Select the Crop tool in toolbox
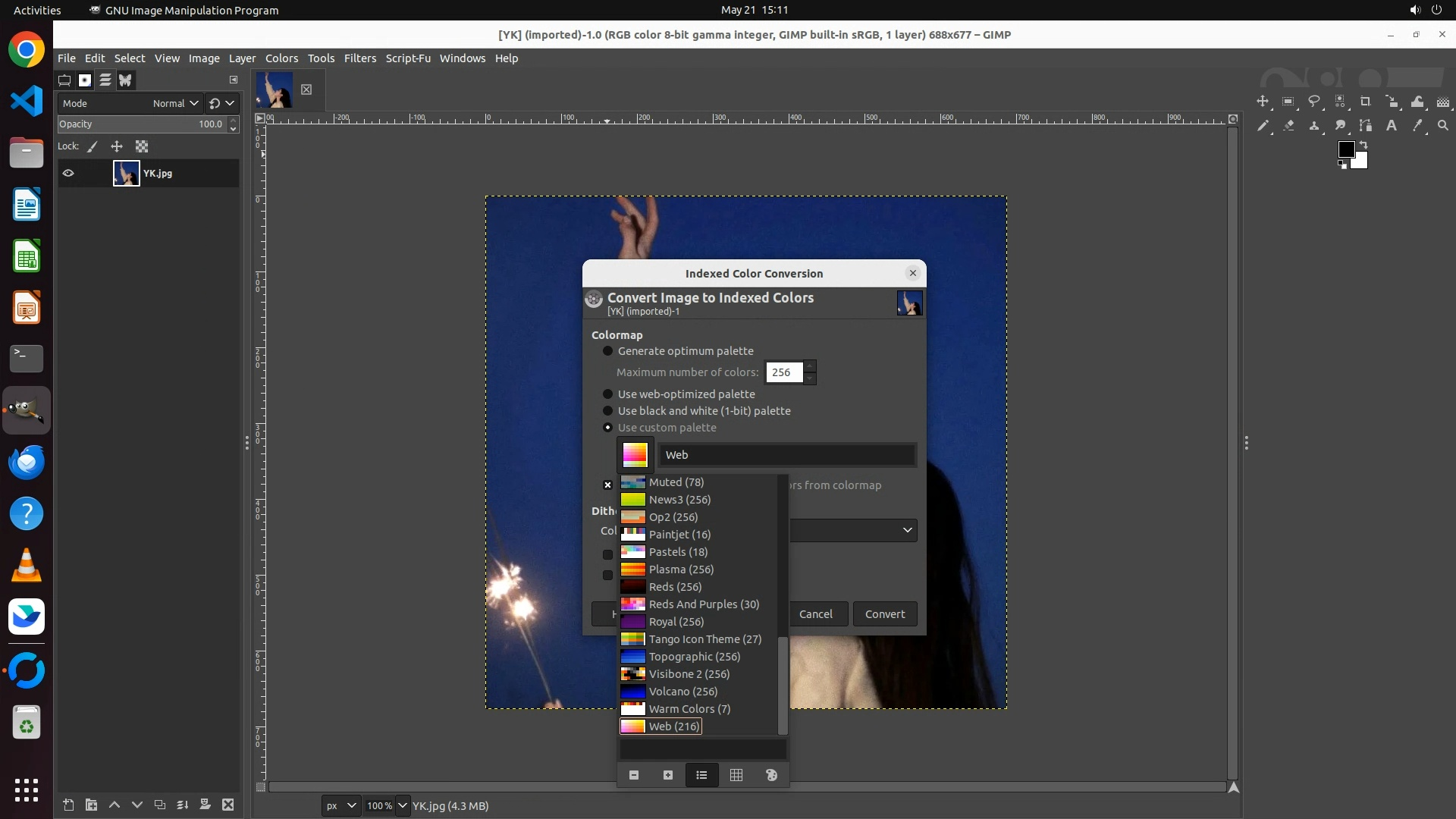This screenshot has width=1456, height=819. [x=1365, y=102]
